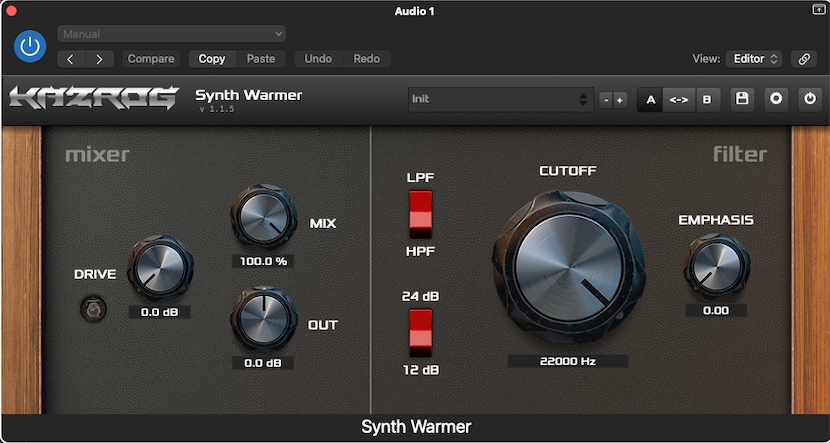Click the mix value field 100.0 %
This screenshot has height=443, width=830.
click(x=263, y=261)
